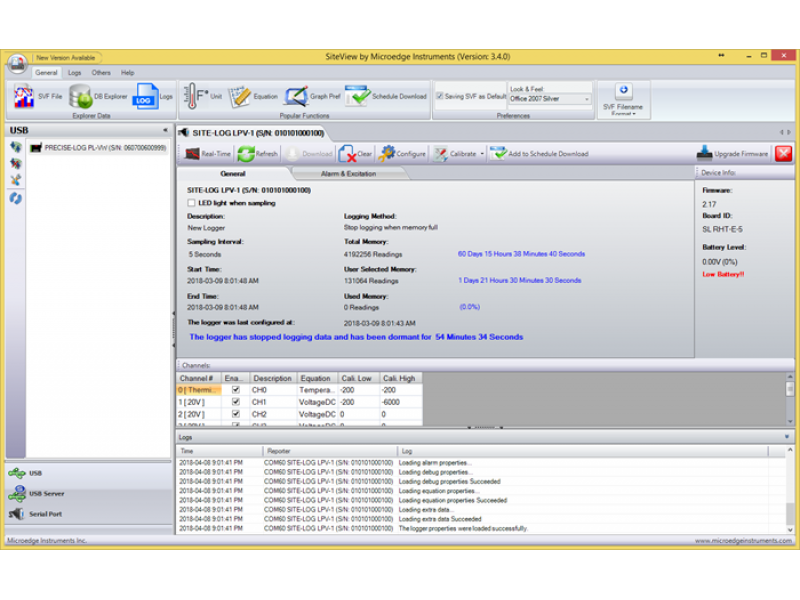The image size is (800, 600).
Task: Uncheck the enable box for channel CH1
Action: [236, 402]
